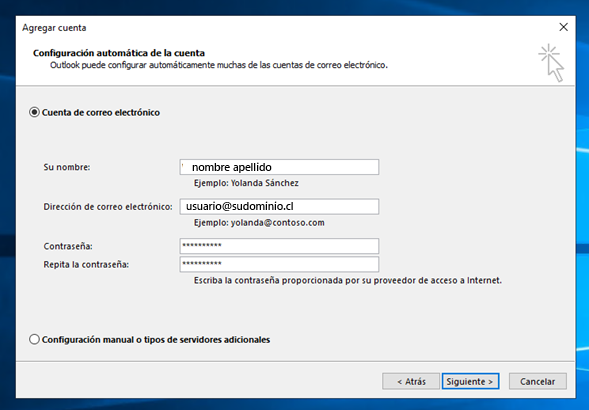Go back with the '< Atrás' button
Image resolution: width=589 pixels, height=410 pixels.
pyautogui.click(x=411, y=381)
